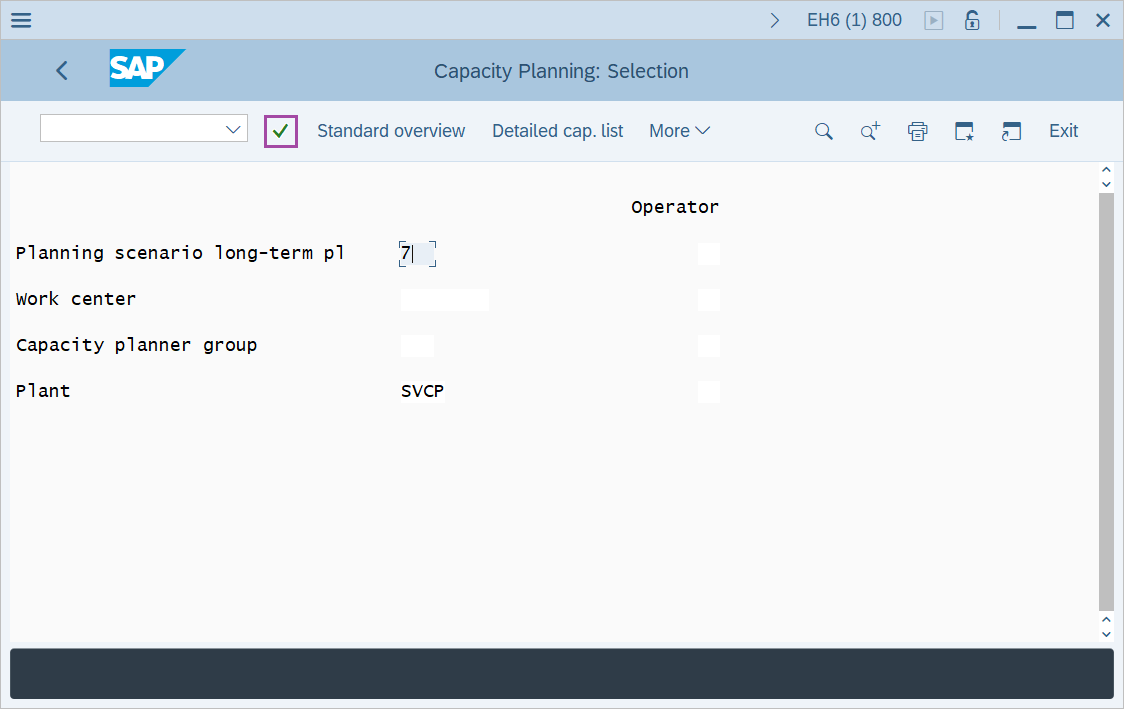Open the search function

[x=823, y=131]
